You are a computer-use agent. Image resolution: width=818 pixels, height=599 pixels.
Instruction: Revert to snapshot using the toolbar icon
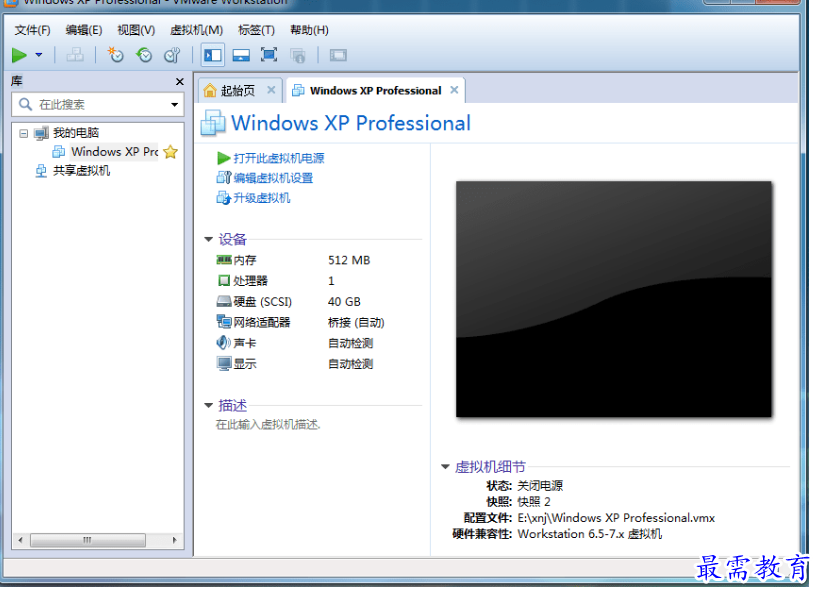coord(143,55)
